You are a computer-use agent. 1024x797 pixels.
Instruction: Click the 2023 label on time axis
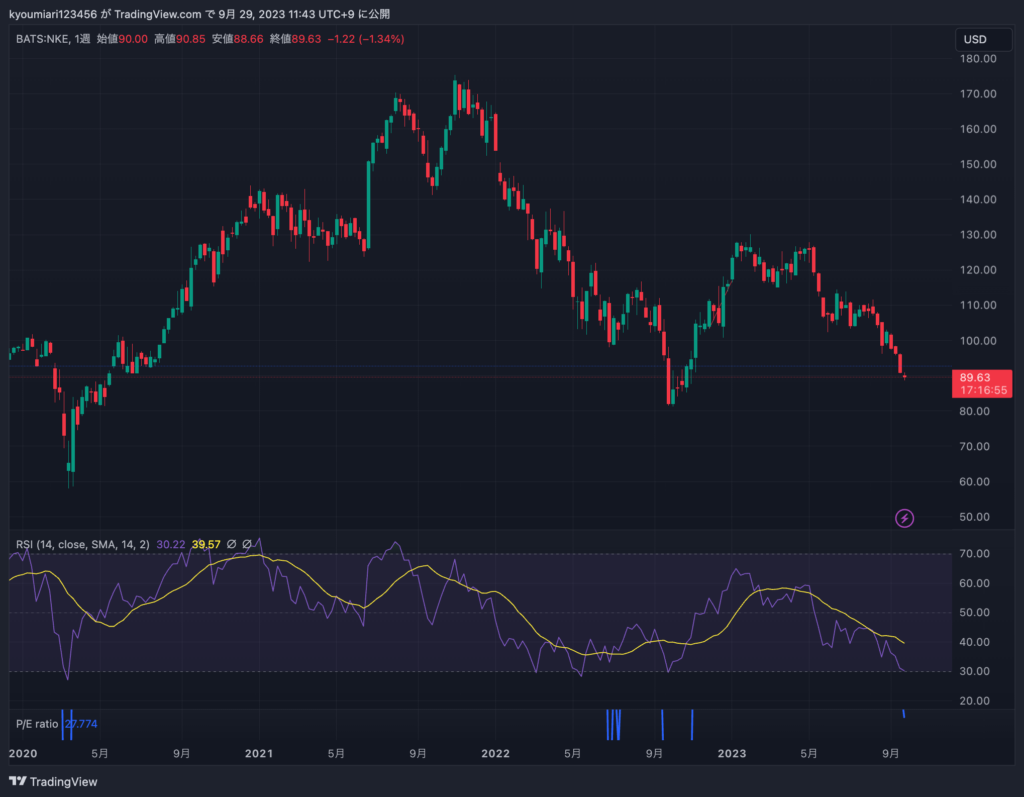coord(731,753)
